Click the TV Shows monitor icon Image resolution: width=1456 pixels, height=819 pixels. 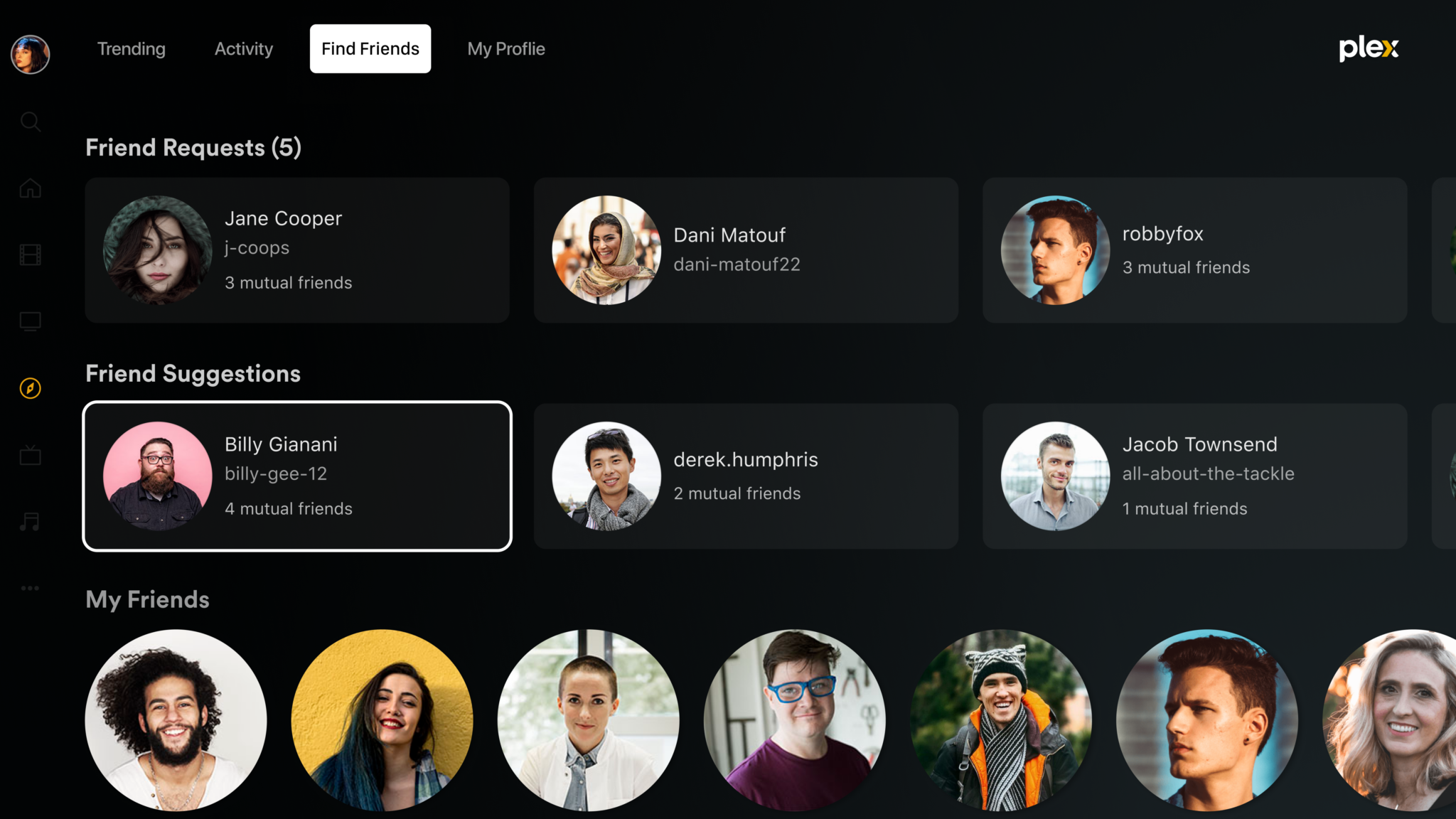30,321
